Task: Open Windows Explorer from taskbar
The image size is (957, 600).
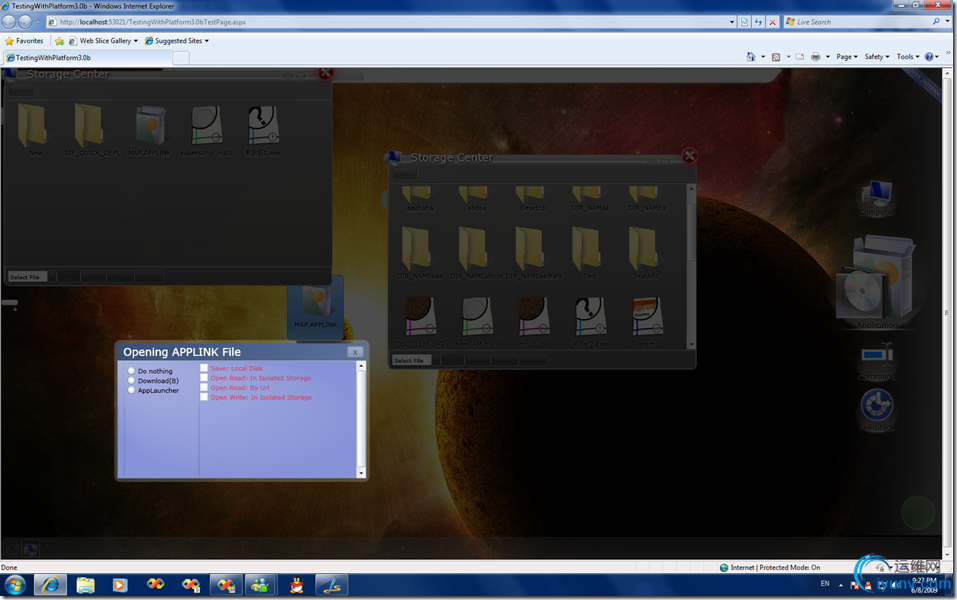Action: click(85, 585)
